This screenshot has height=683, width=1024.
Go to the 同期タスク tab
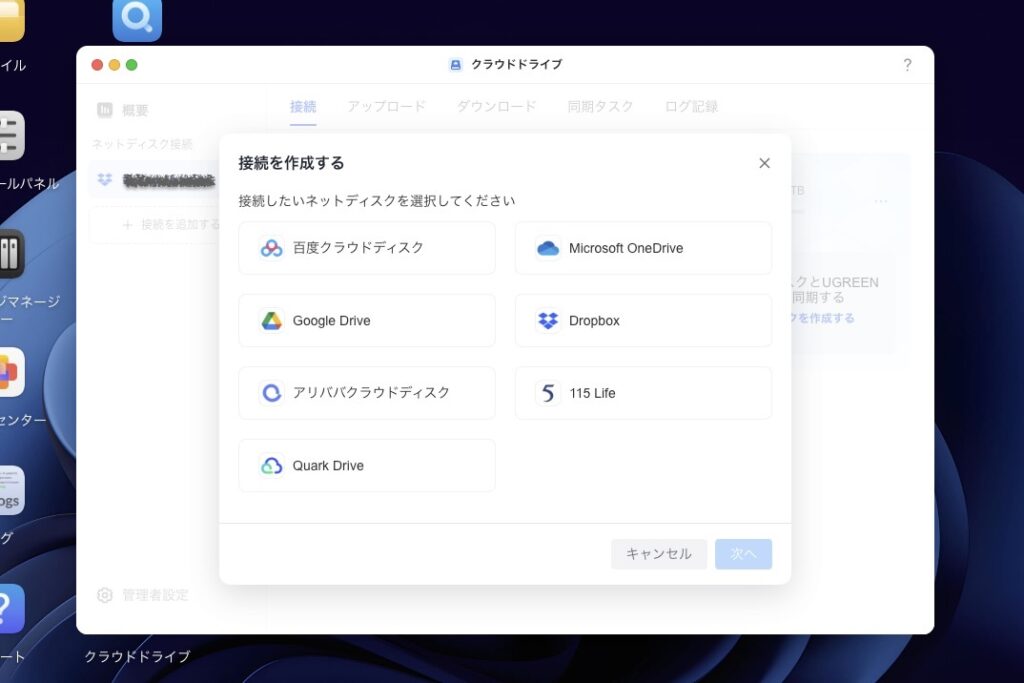600,106
